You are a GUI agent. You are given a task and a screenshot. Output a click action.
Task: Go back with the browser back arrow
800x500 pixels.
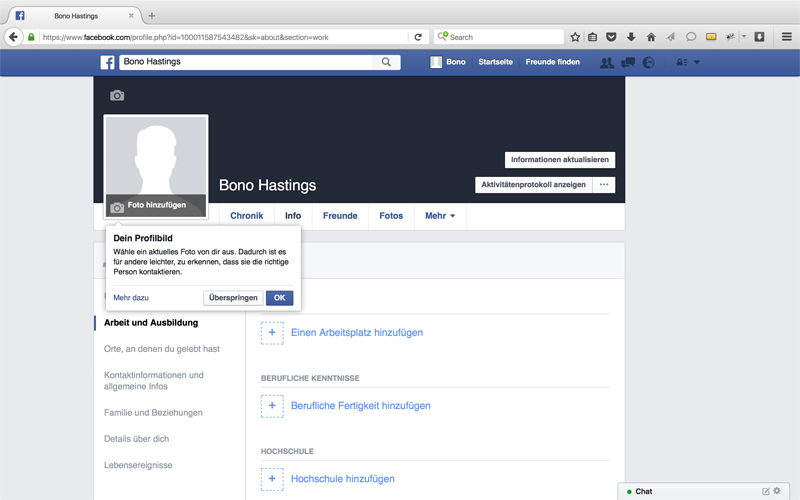(14, 37)
